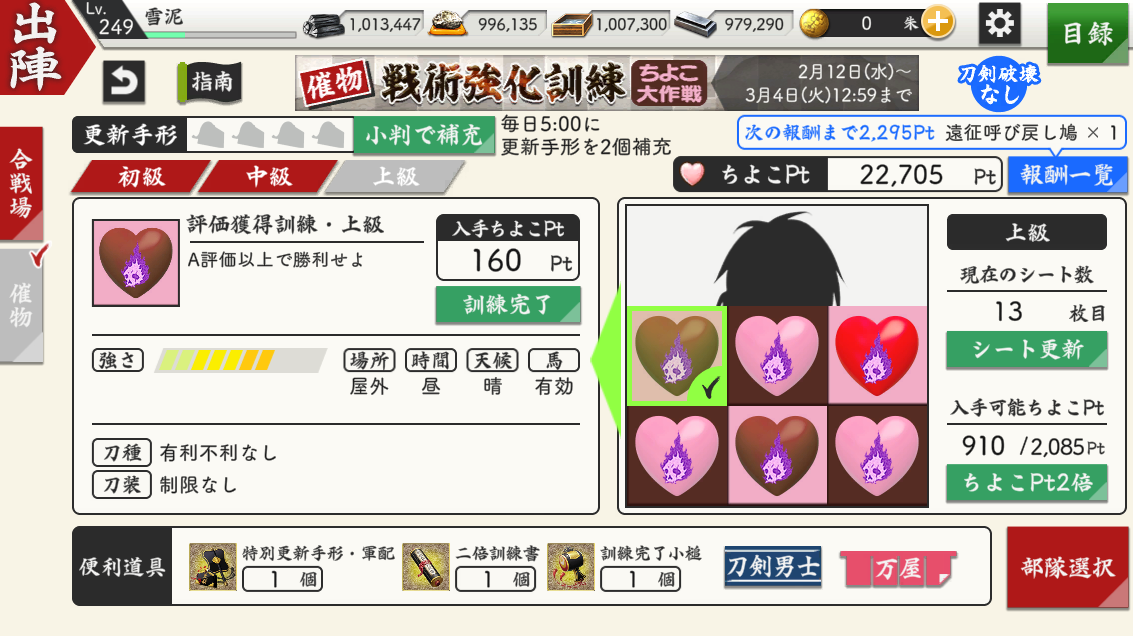Screen dimensions: 1133x636
Task: Tap the 訓練完了小槌 mallet icon
Action: pyautogui.click(x=571, y=567)
